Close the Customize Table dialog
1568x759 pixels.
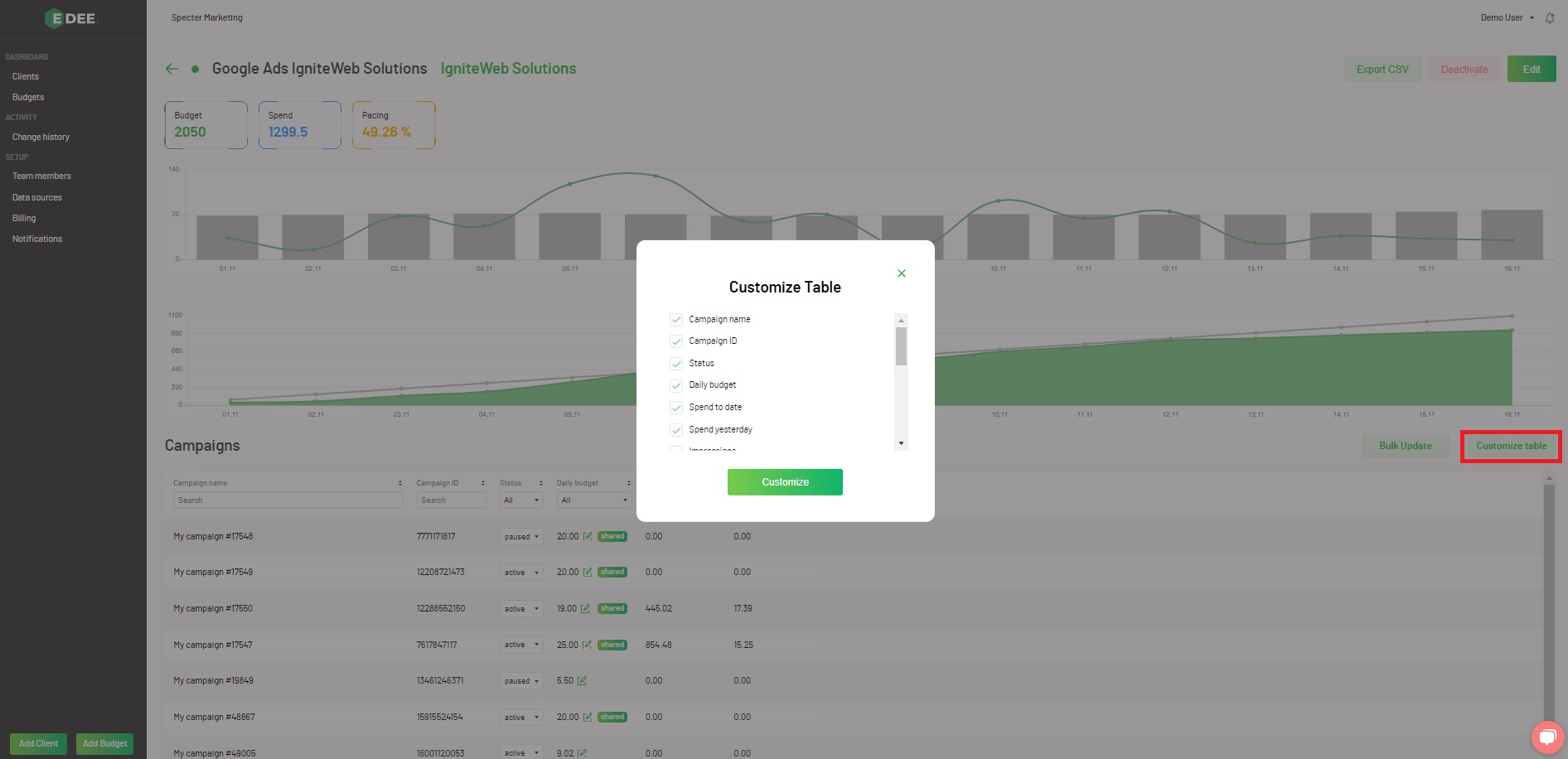tap(902, 273)
